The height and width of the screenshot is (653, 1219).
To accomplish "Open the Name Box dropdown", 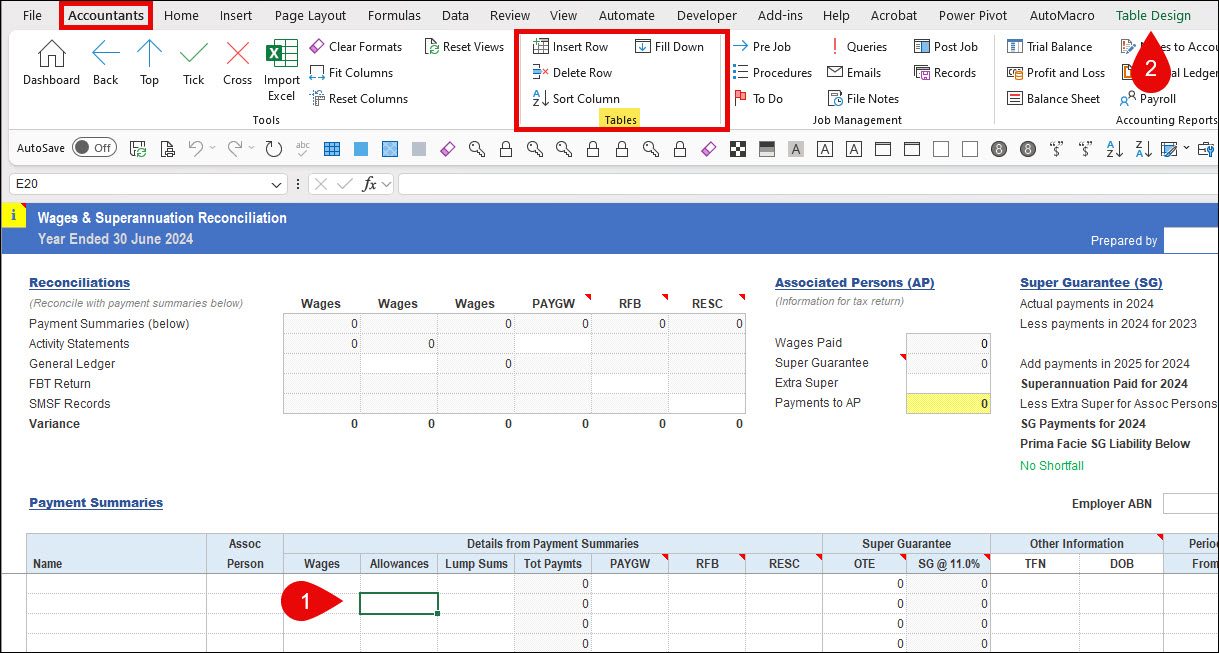I will (277, 185).
